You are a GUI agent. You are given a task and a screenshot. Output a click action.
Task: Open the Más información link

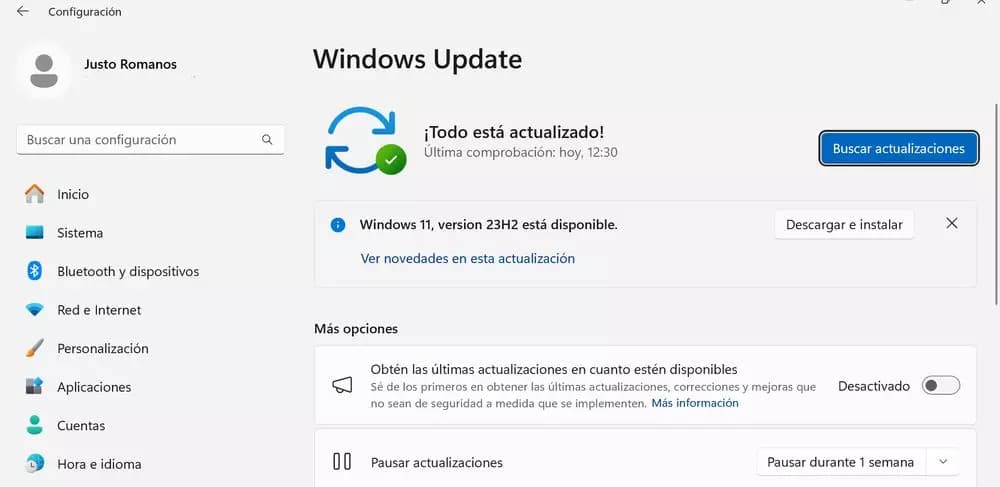tap(695, 403)
